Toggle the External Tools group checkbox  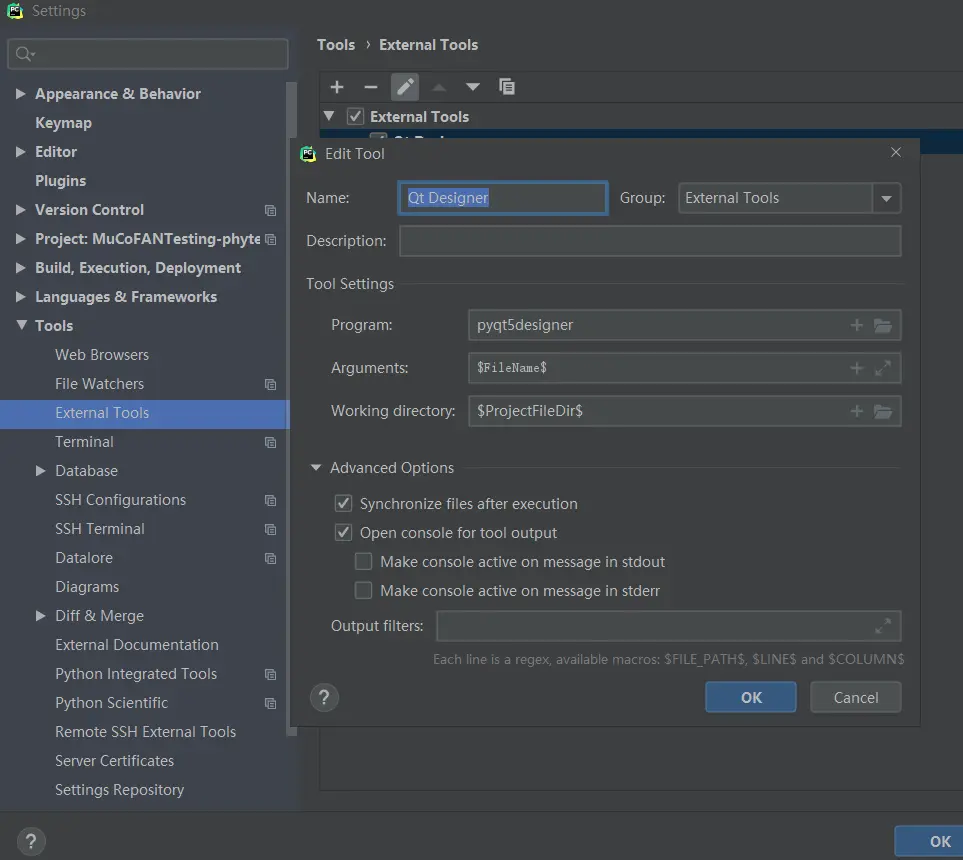click(x=356, y=117)
